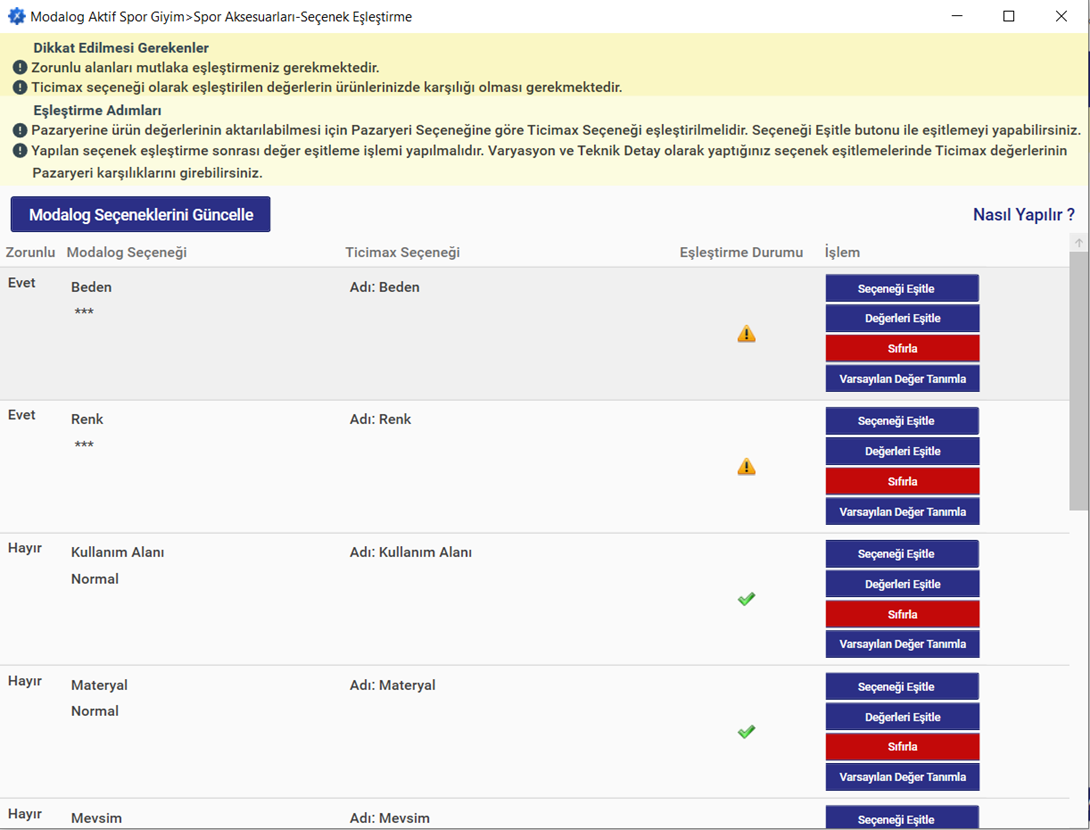Click 'Adı: Mevsim' Ticimax value
The width and height of the screenshot is (1090, 830).
[x=390, y=818]
